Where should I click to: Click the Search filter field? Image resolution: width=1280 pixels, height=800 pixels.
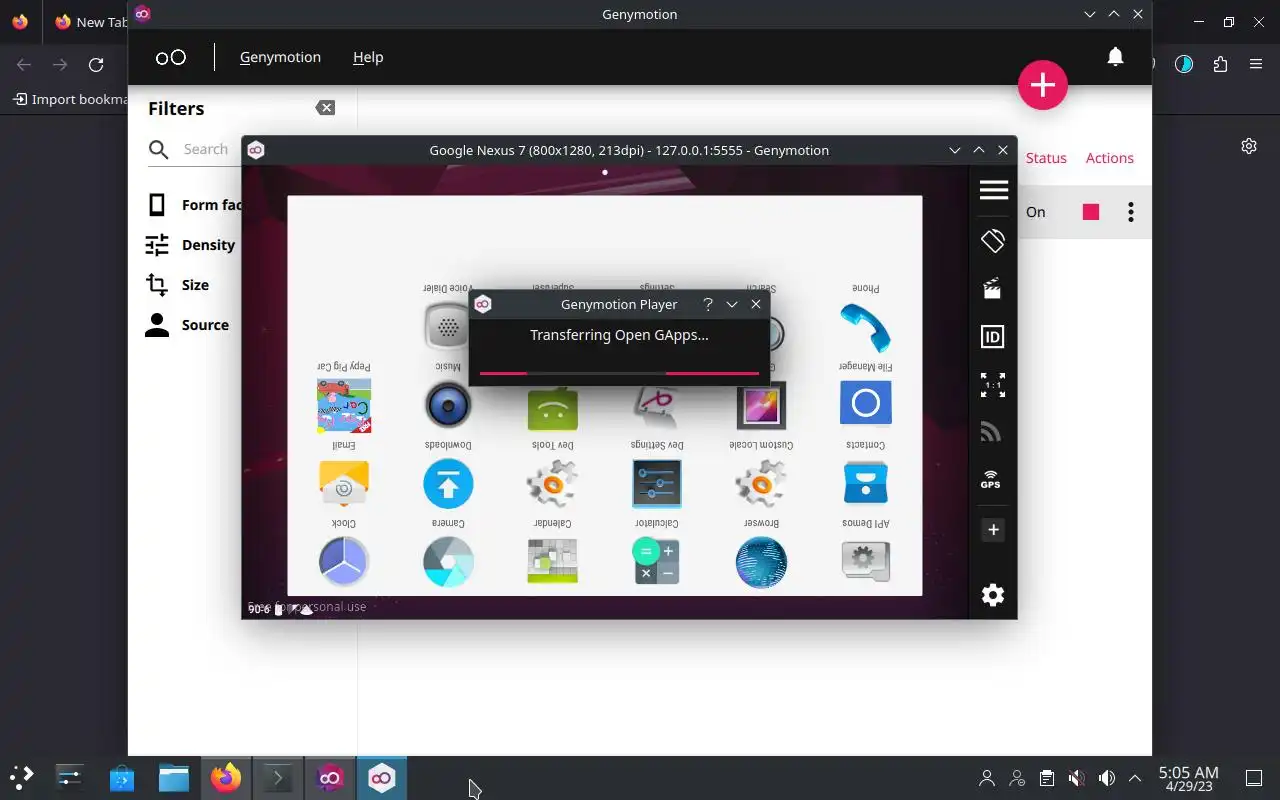coord(195,149)
